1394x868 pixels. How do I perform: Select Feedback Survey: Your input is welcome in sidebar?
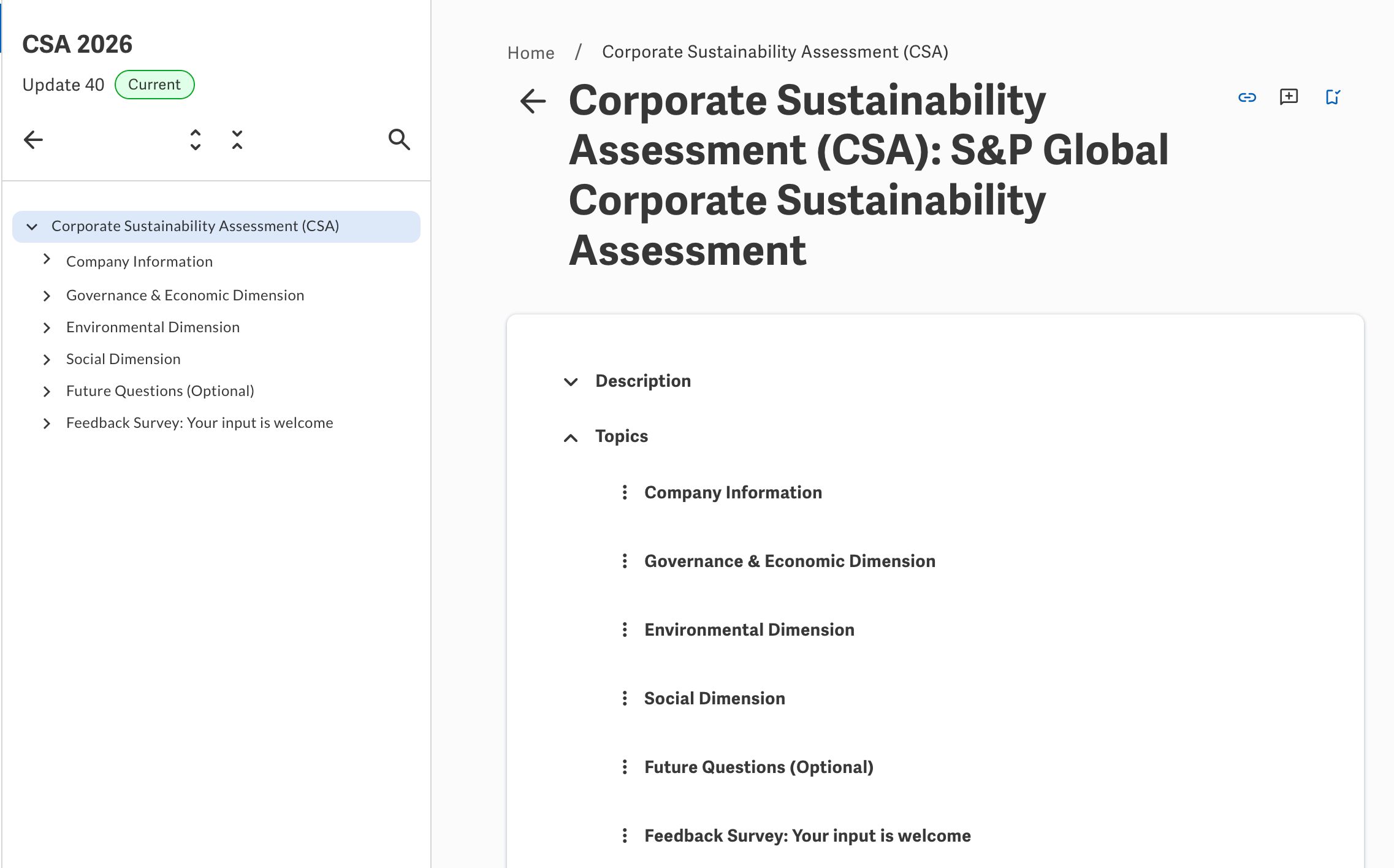[x=200, y=423]
